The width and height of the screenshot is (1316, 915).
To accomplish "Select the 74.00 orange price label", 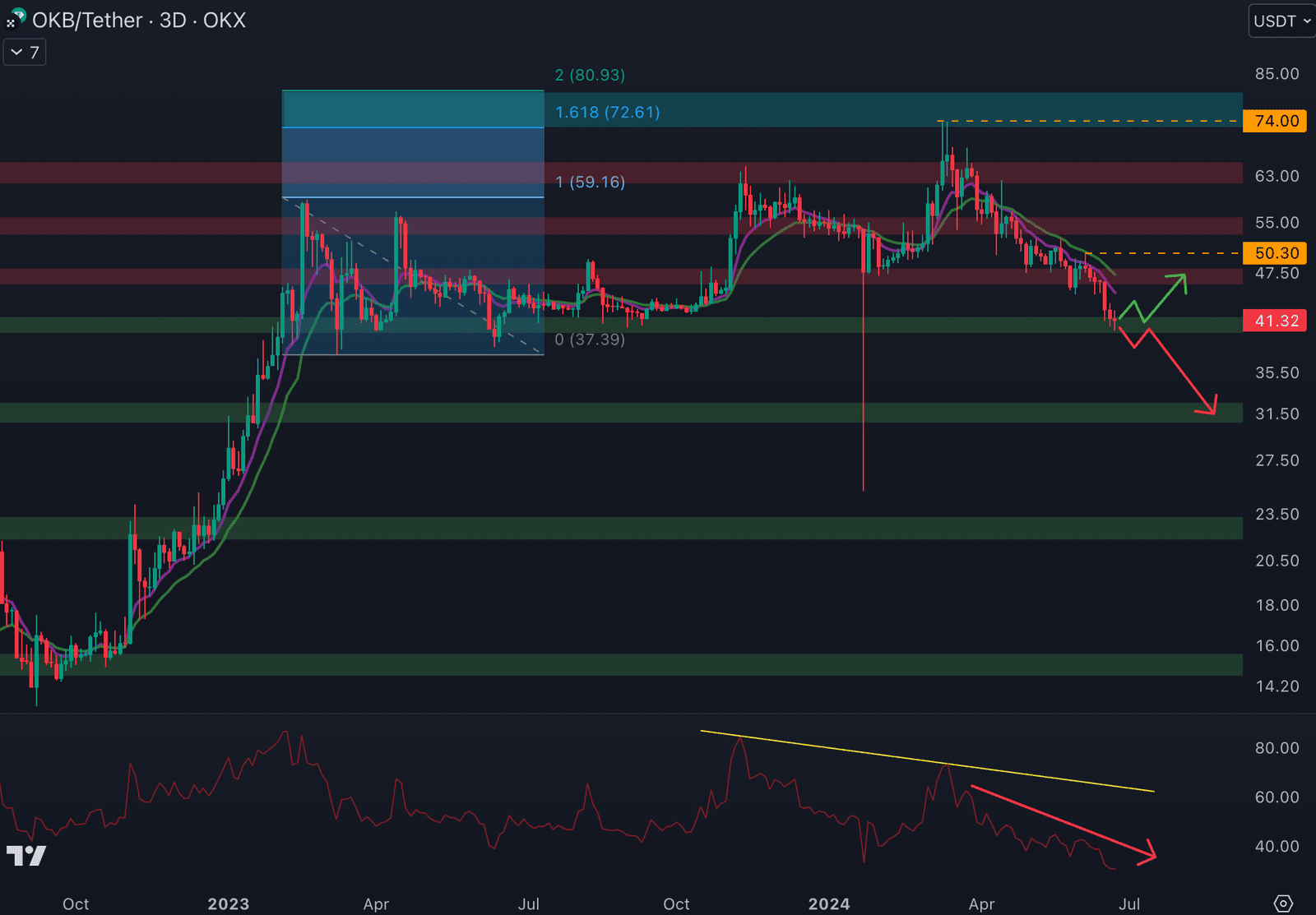I will [1275, 121].
